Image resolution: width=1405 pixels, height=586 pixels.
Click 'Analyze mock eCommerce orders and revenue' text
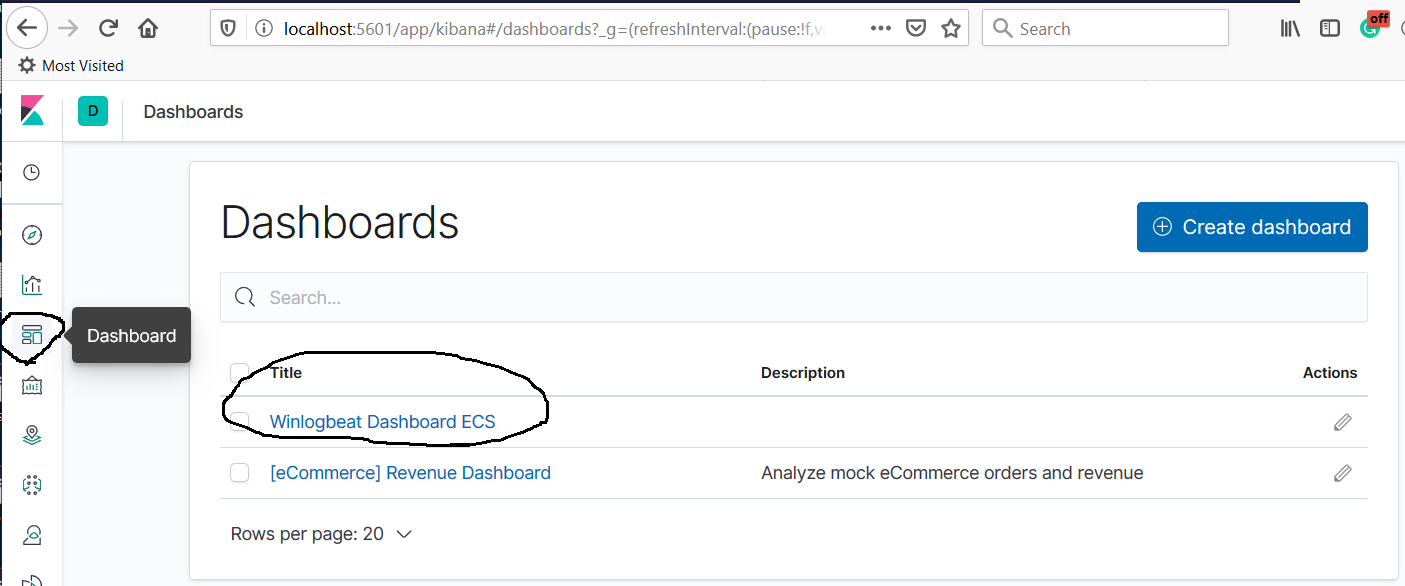[952, 472]
